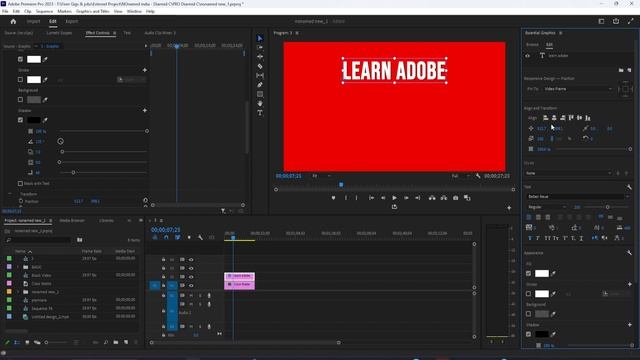Screen dimensions: 640x360
Task: Click the Project panel search field
Action: tap(39, 240)
